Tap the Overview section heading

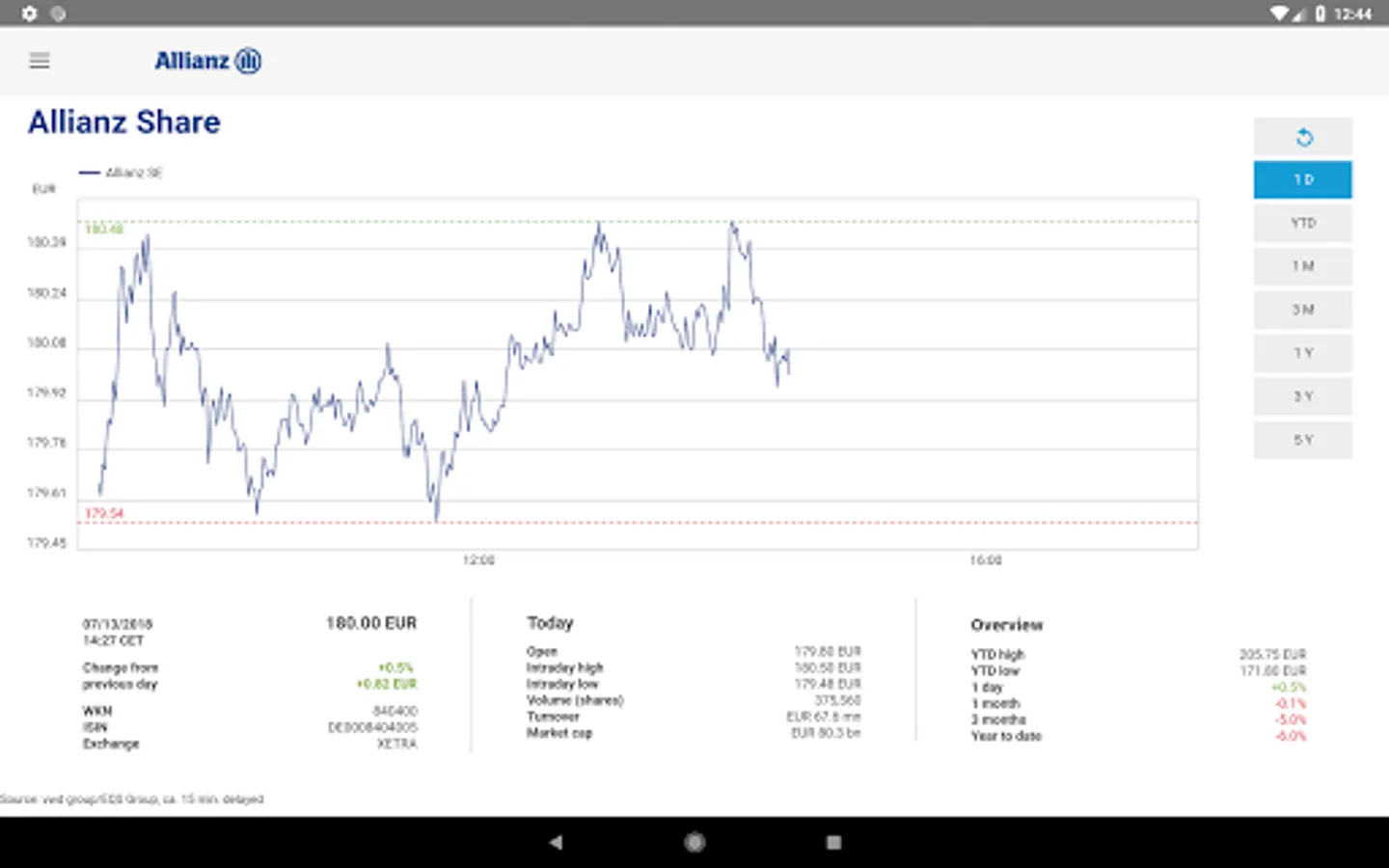point(1007,625)
